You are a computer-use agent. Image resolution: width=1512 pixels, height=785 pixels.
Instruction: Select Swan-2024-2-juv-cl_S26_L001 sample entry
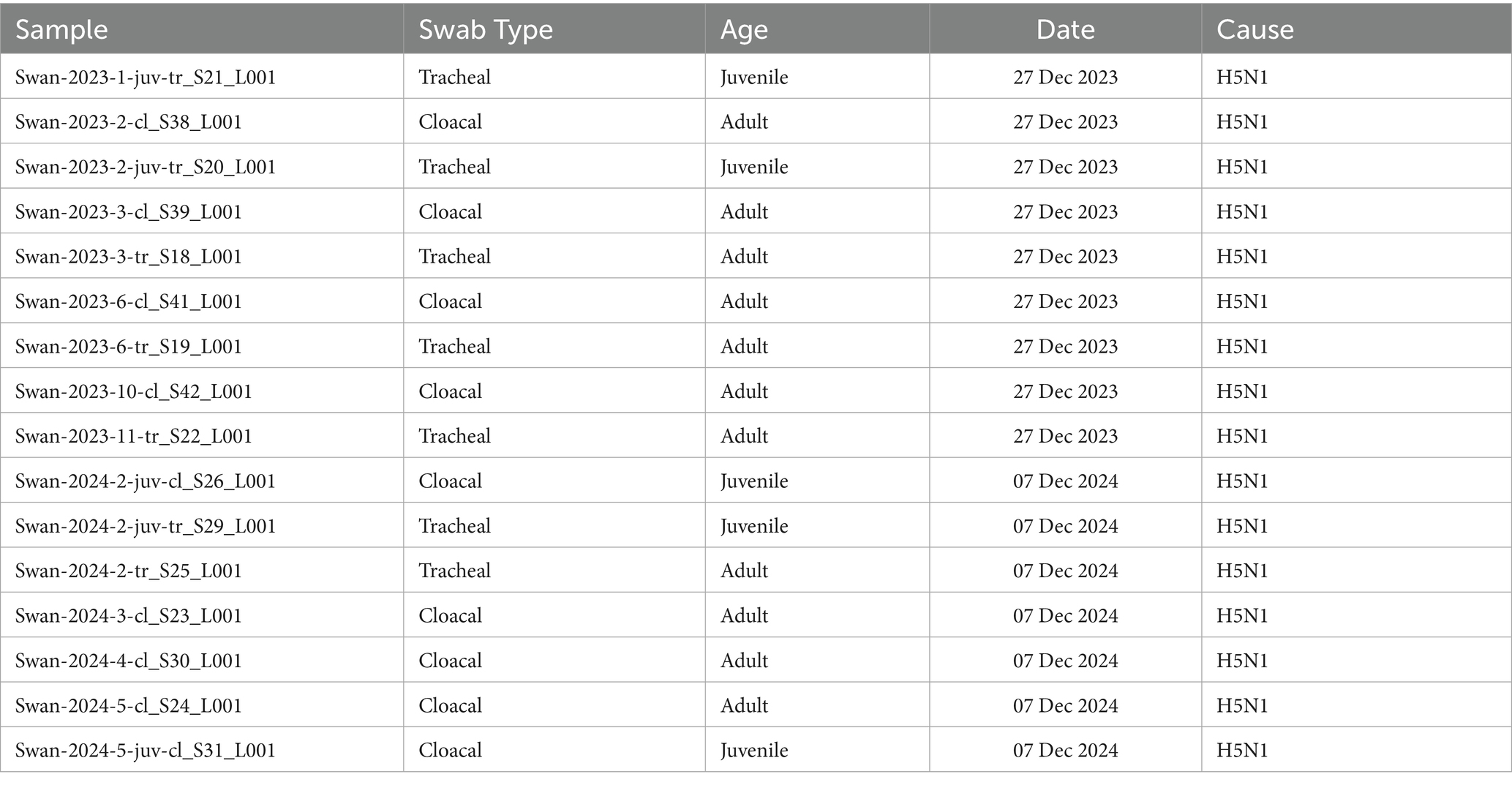pos(146,481)
